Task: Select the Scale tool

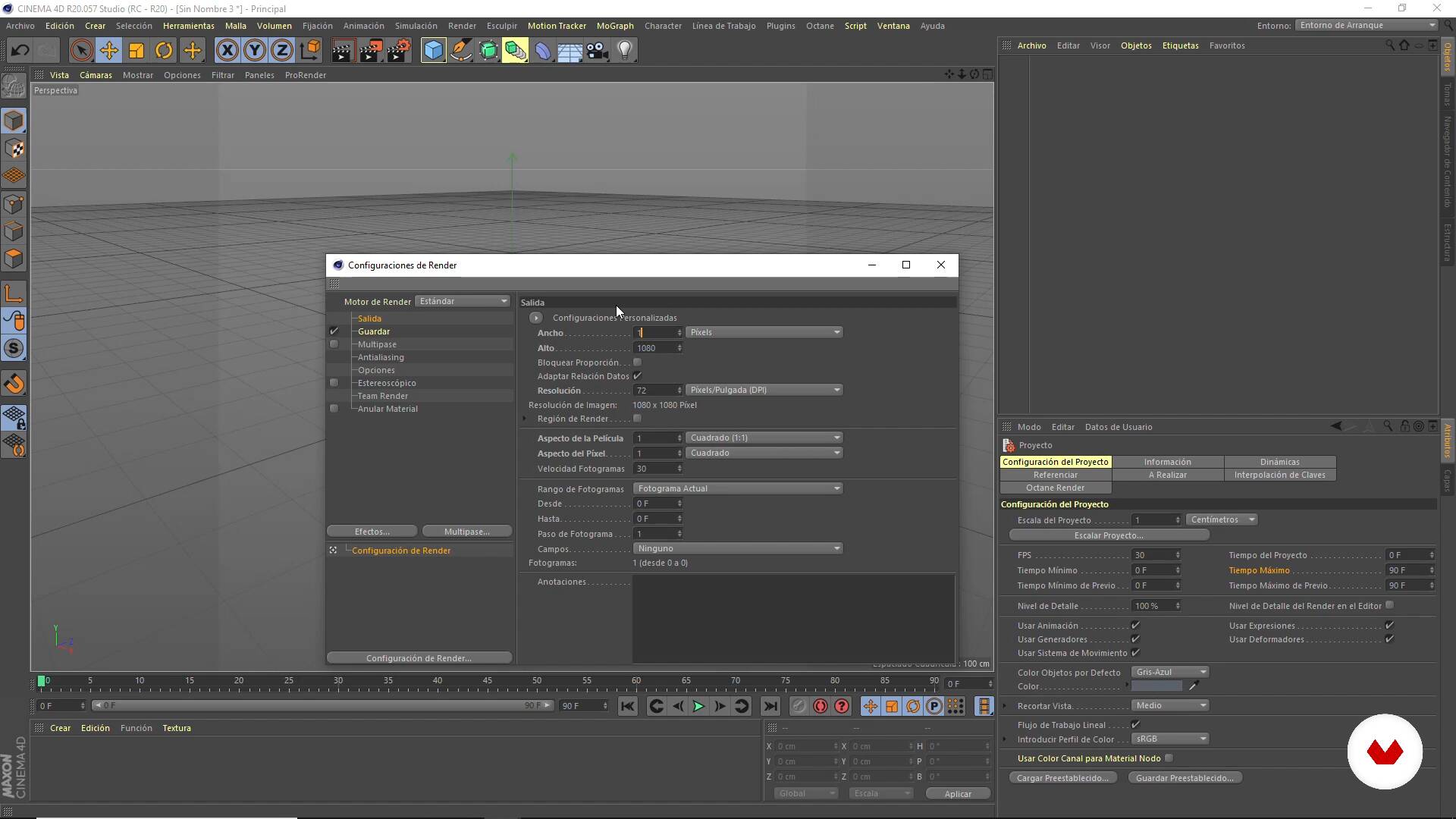Action: coord(136,51)
